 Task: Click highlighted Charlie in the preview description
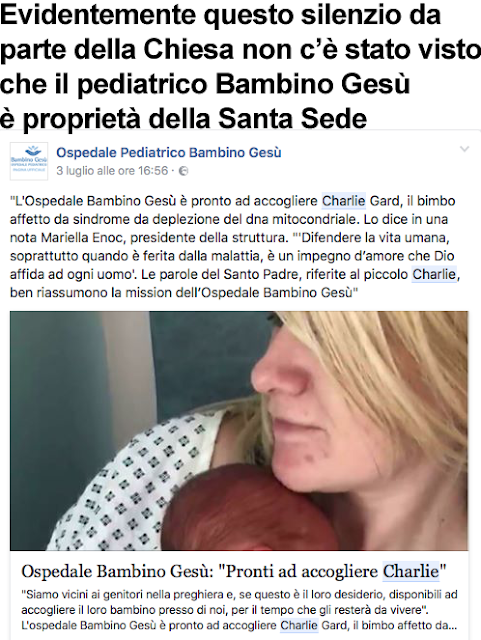click(299, 625)
